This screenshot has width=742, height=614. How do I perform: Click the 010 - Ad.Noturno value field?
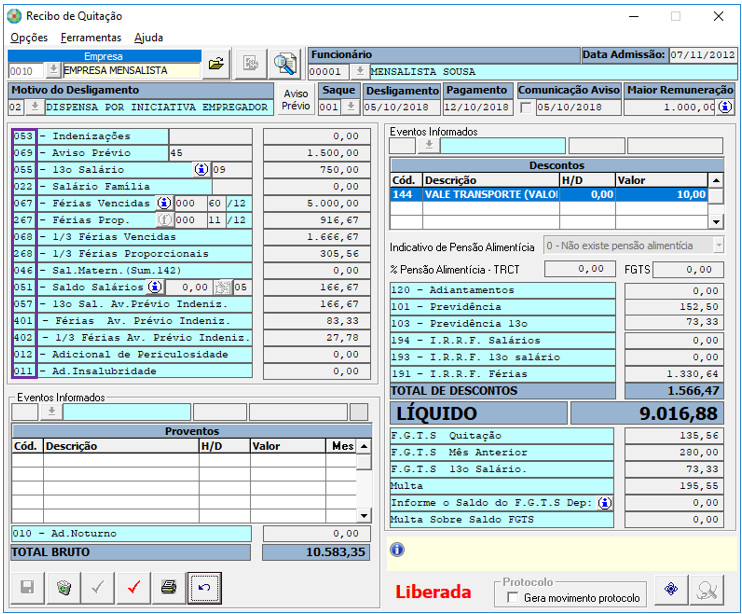pos(316,534)
